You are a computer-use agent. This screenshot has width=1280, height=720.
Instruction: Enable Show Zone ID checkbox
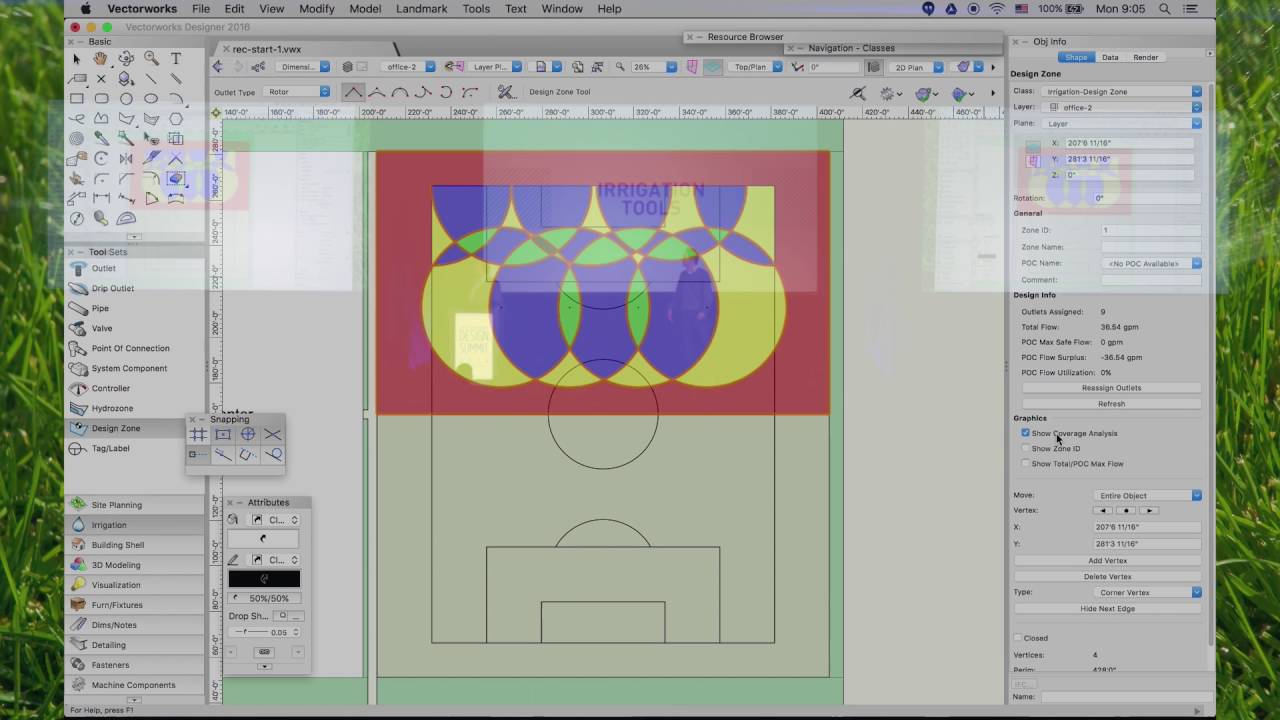1025,448
